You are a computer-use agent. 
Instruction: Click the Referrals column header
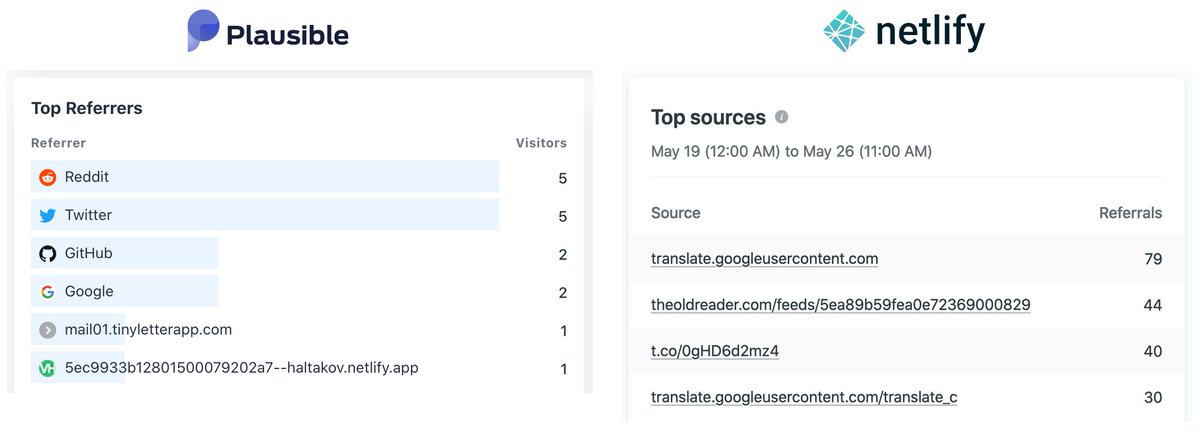pyautogui.click(x=1131, y=213)
